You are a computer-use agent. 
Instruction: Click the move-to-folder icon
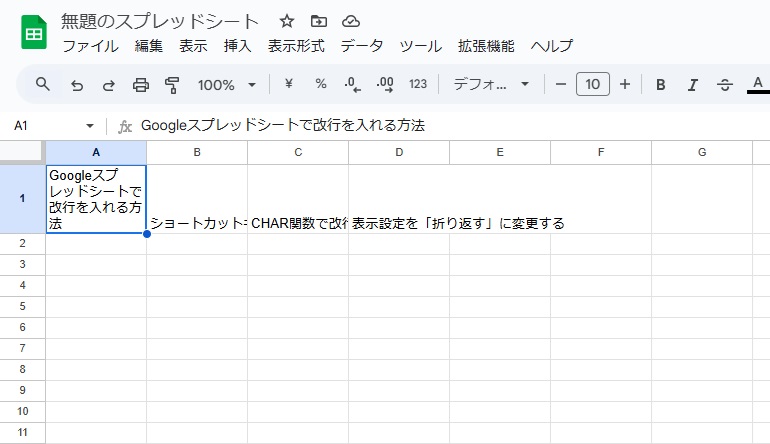(x=319, y=21)
